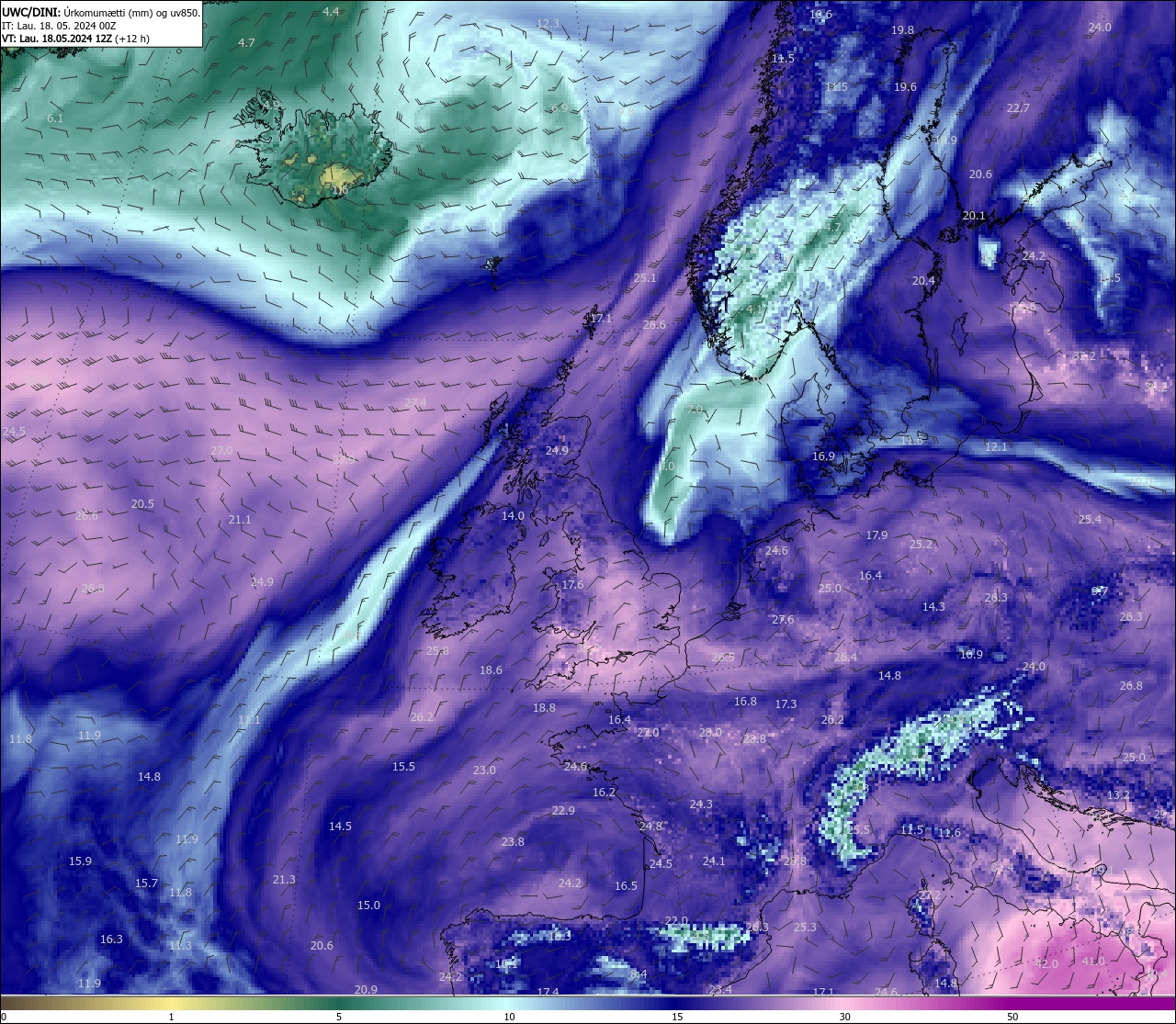Click the UWC/DINI Úrkomumætti title text
The width and height of the screenshot is (1176, 1024).
tap(101, 12)
